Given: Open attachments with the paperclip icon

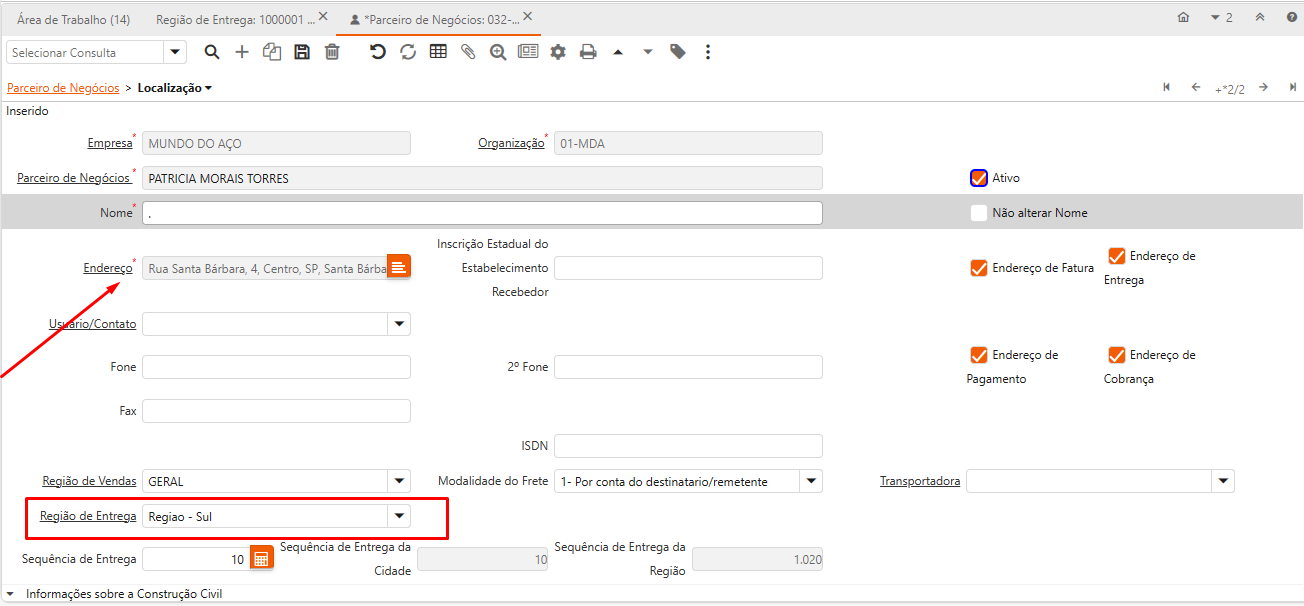Looking at the screenshot, I should coord(467,52).
